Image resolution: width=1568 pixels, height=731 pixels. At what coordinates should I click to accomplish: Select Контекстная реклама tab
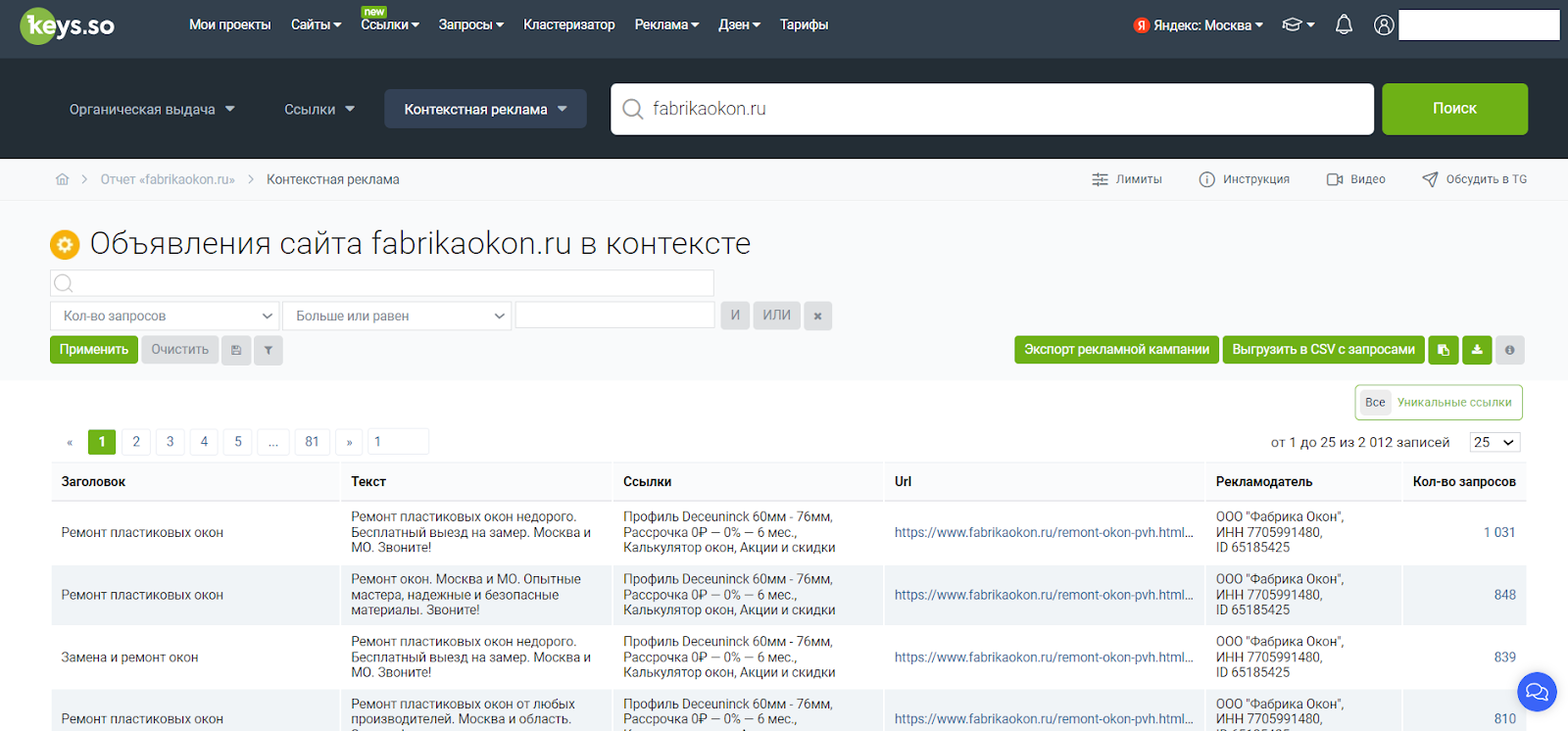[485, 109]
